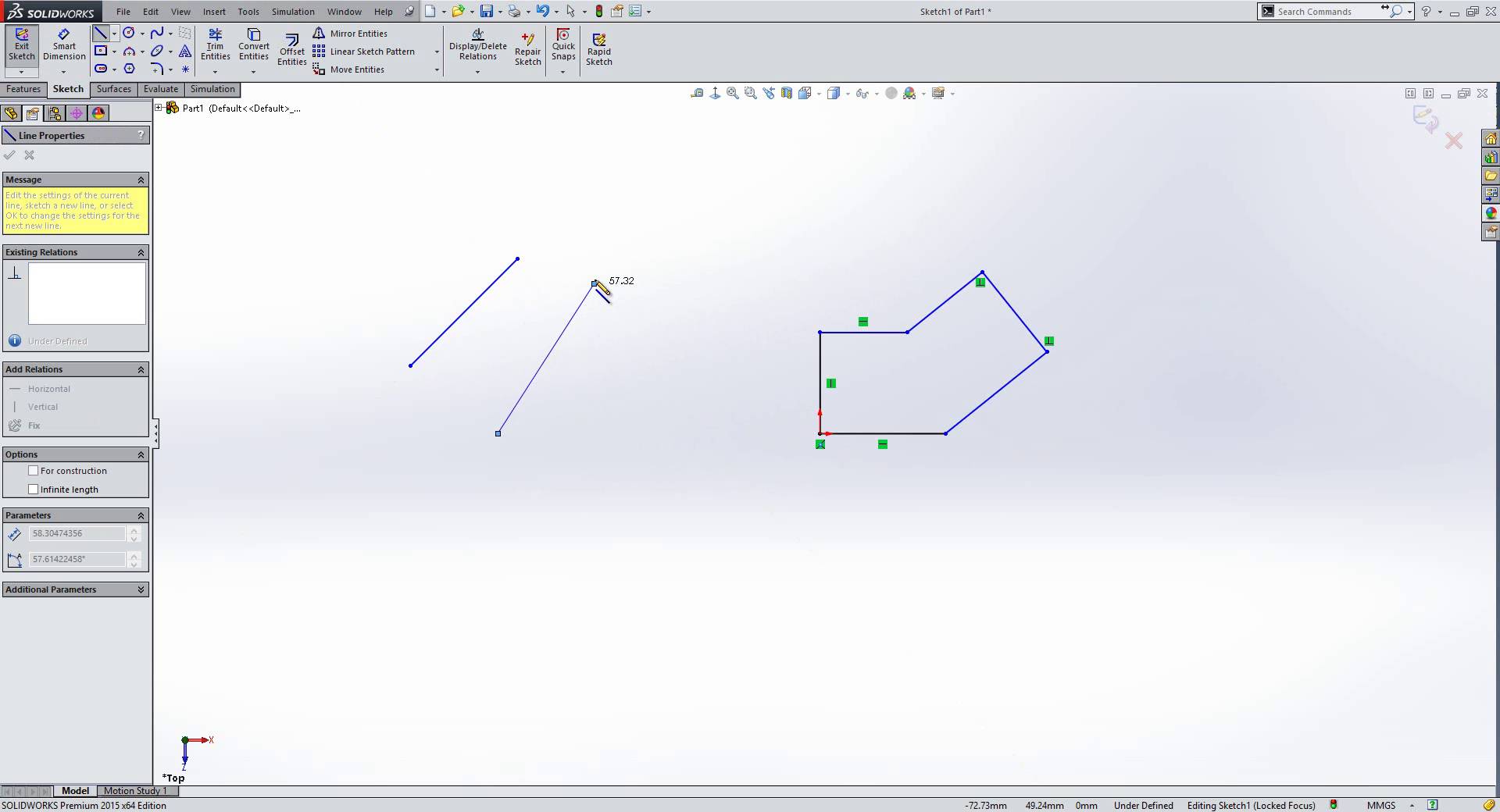Open the Display Style dropdown arrow
This screenshot has width=1500, height=812.
[846, 93]
